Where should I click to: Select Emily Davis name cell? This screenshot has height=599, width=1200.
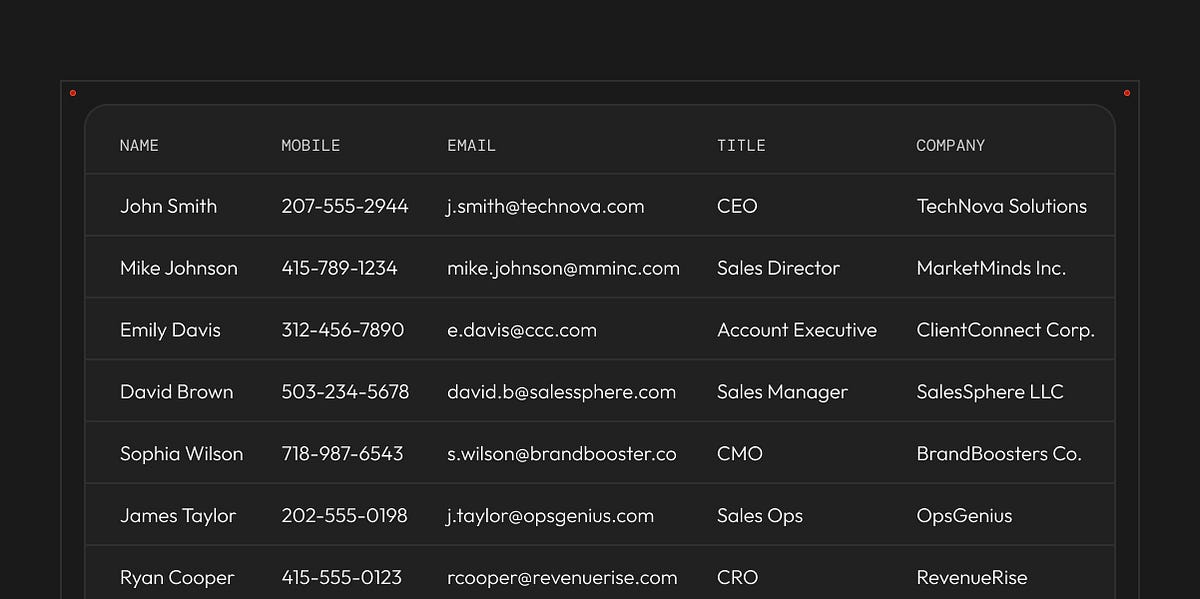tap(170, 331)
